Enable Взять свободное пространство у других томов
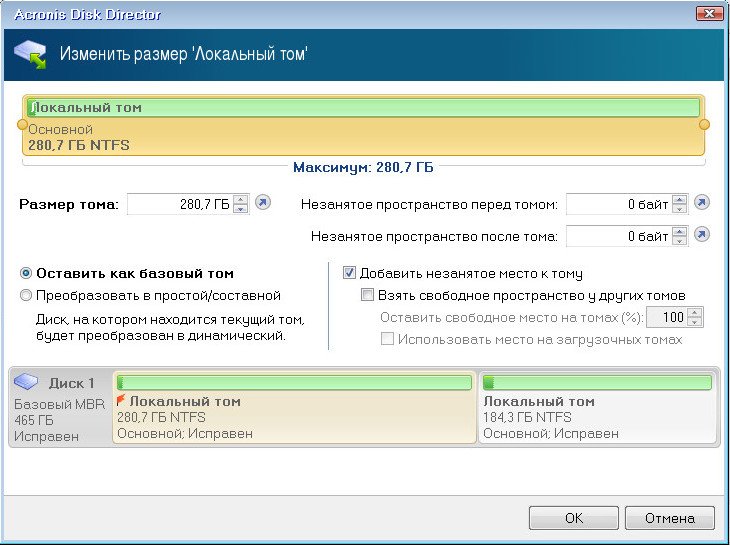The height and width of the screenshot is (545, 730). point(367,295)
